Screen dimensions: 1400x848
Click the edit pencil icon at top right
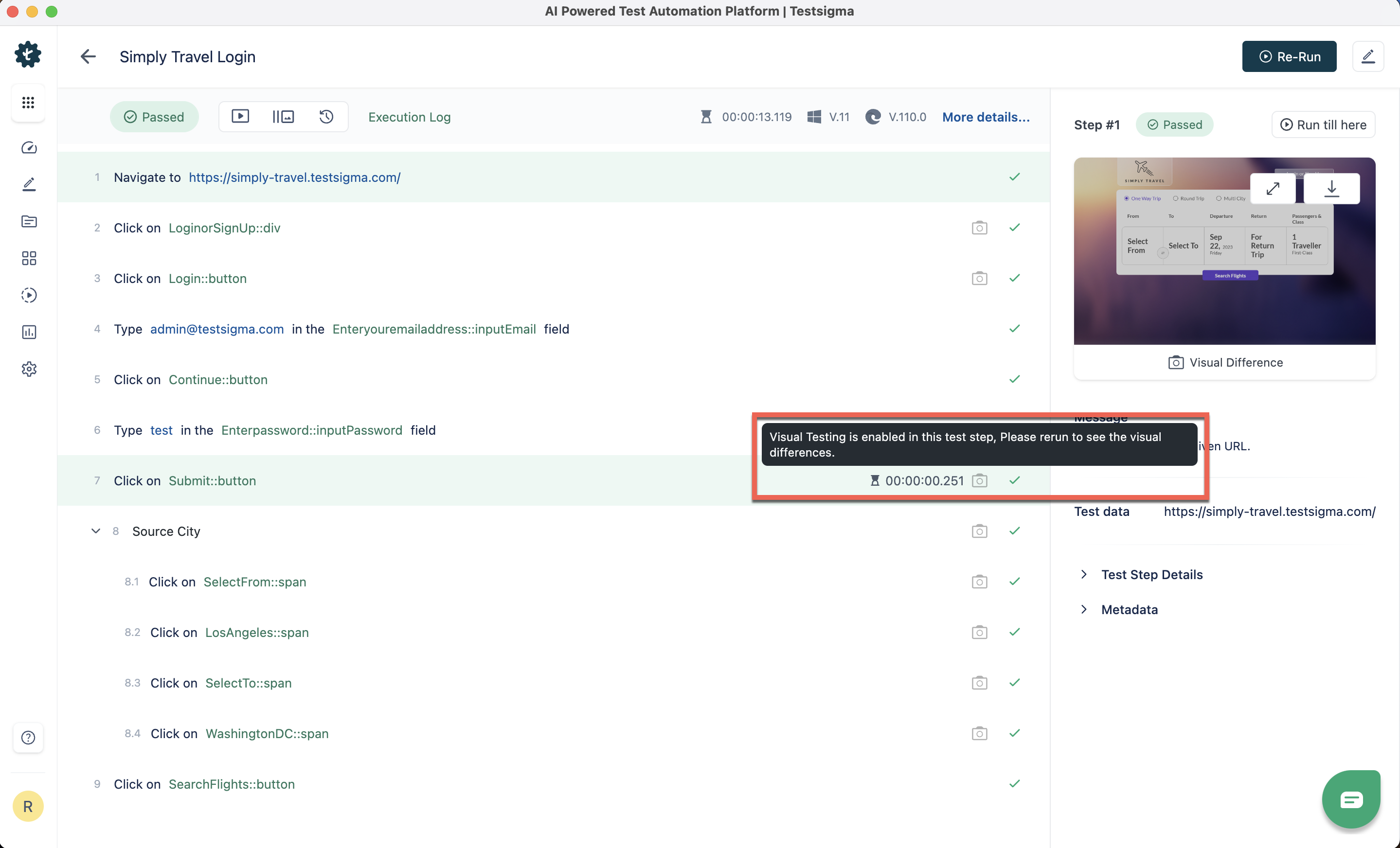coord(1367,56)
